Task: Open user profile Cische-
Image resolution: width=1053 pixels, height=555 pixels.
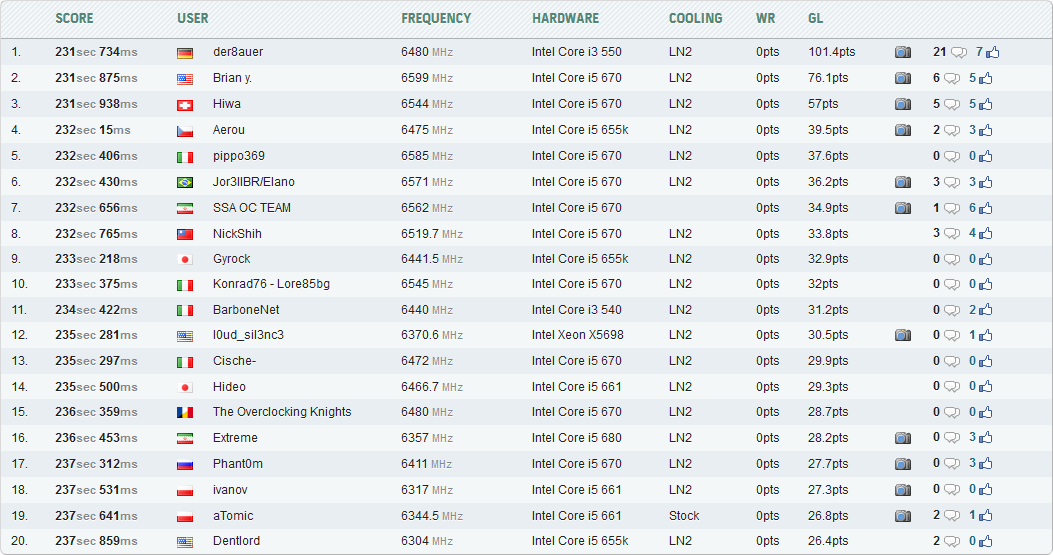Action: [x=234, y=361]
